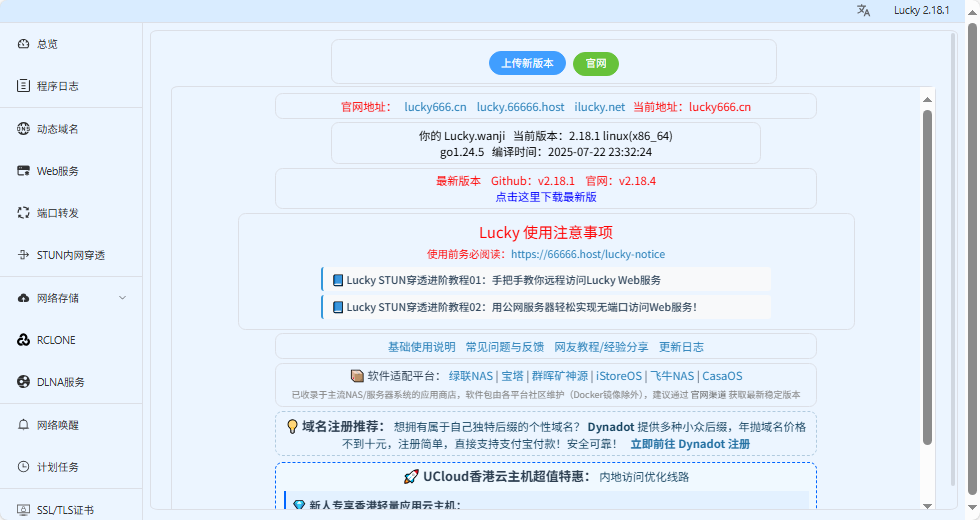
Task: Open 网友教程/经验分享 link
Action: [x=601, y=347]
